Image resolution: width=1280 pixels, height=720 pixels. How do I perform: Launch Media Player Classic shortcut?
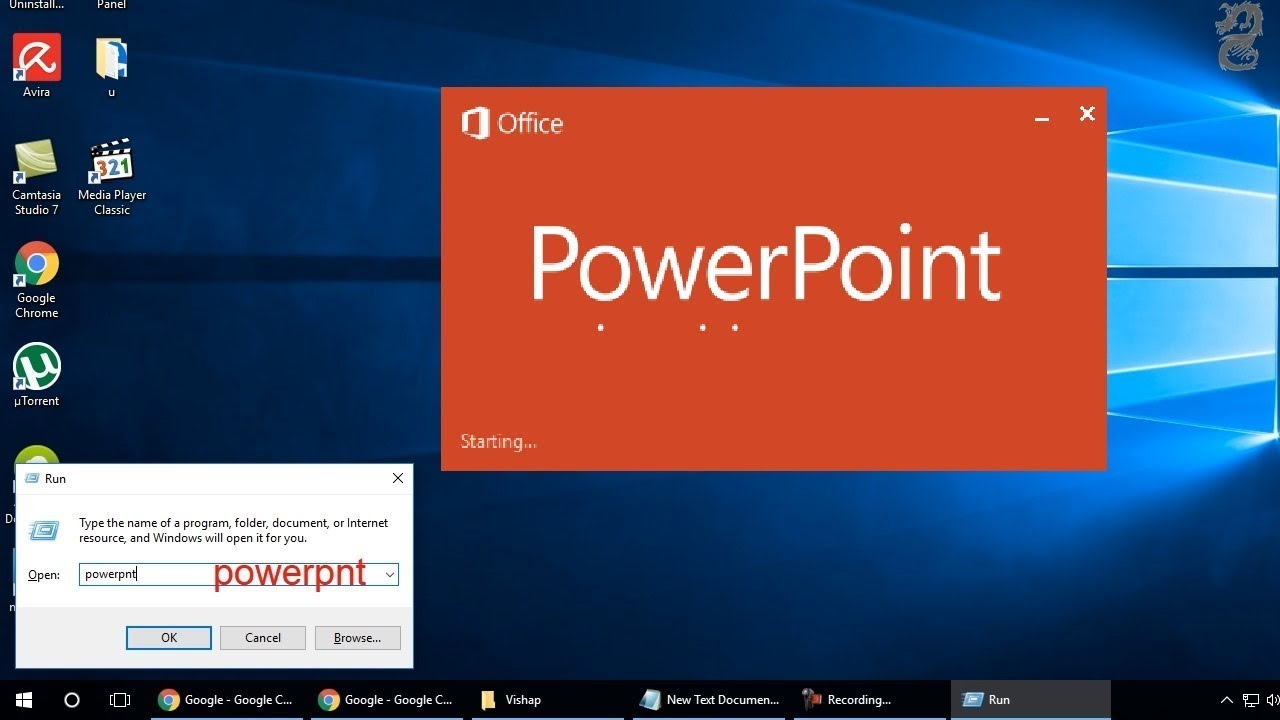coord(112,177)
